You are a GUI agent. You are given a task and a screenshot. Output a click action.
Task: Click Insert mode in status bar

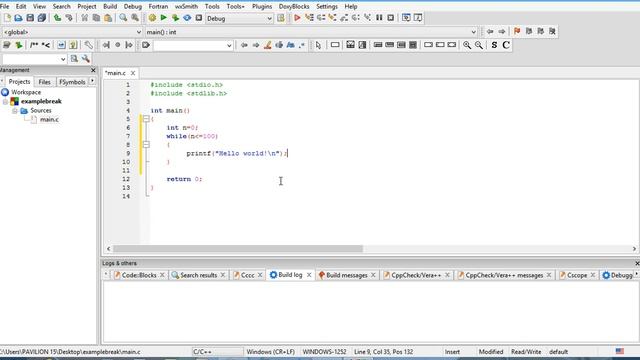click(x=452, y=352)
